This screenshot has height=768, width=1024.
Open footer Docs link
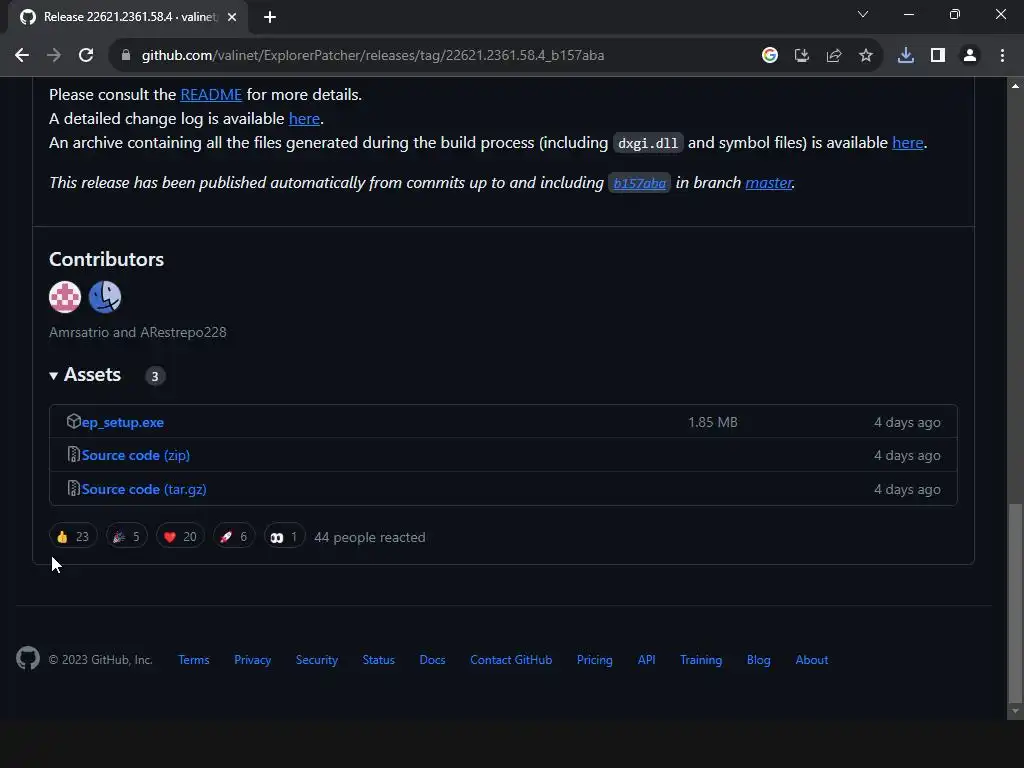[432, 660]
